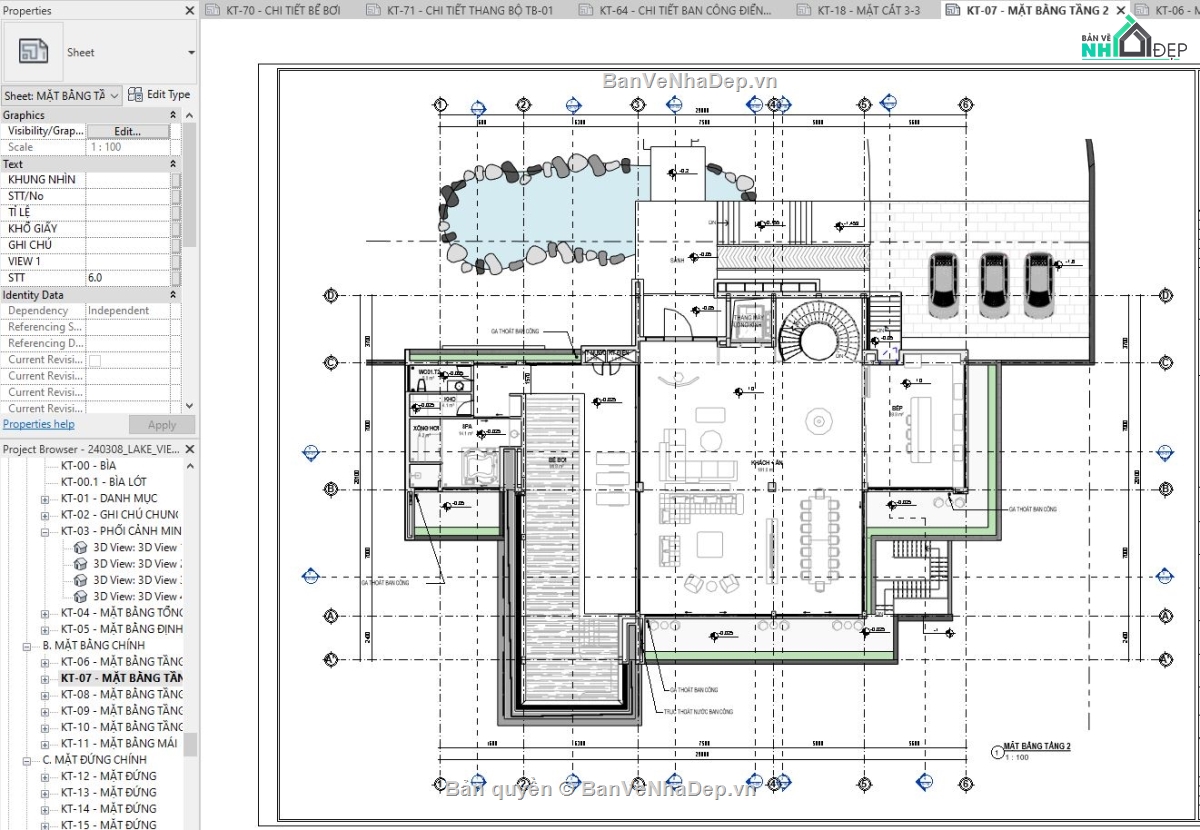Select KT-10 - MẶT BẰNG TẦNG sheet
This screenshot has width=1200, height=830.
pyautogui.click(x=121, y=727)
